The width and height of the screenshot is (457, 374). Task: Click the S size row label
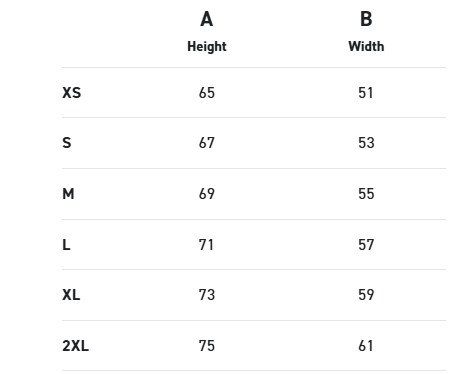(x=67, y=143)
